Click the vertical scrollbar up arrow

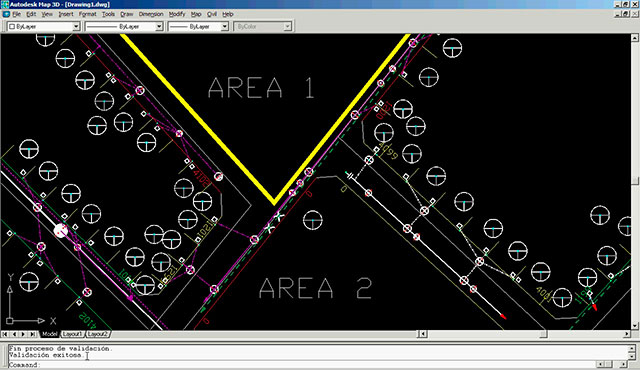635,38
